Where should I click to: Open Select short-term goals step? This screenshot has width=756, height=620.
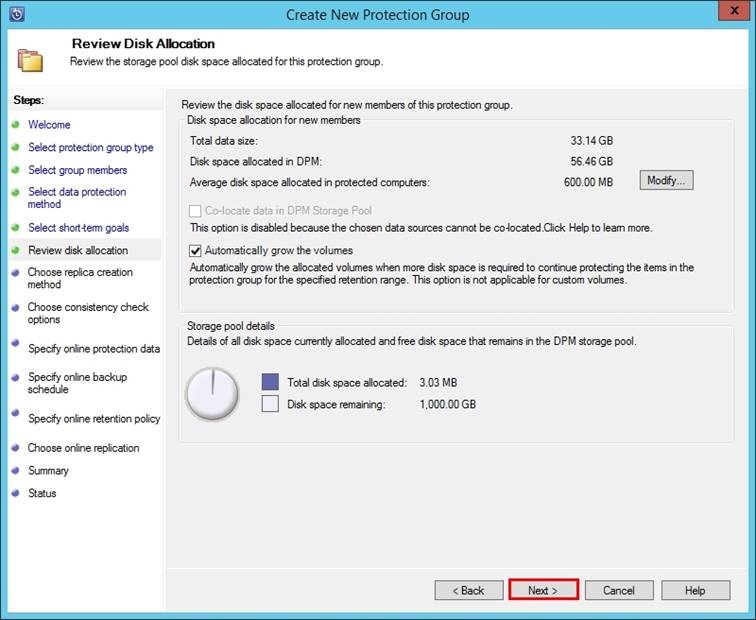pos(79,228)
